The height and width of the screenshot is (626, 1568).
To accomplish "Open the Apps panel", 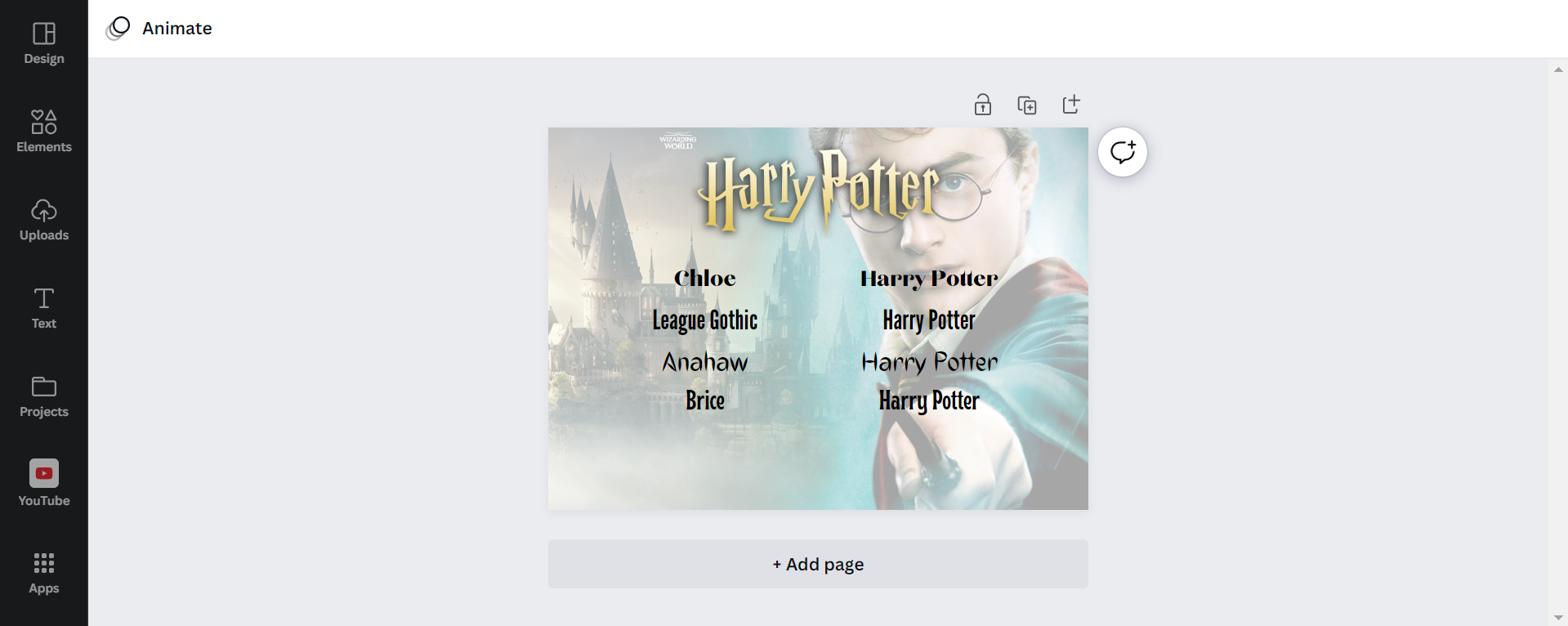I will click(x=44, y=574).
